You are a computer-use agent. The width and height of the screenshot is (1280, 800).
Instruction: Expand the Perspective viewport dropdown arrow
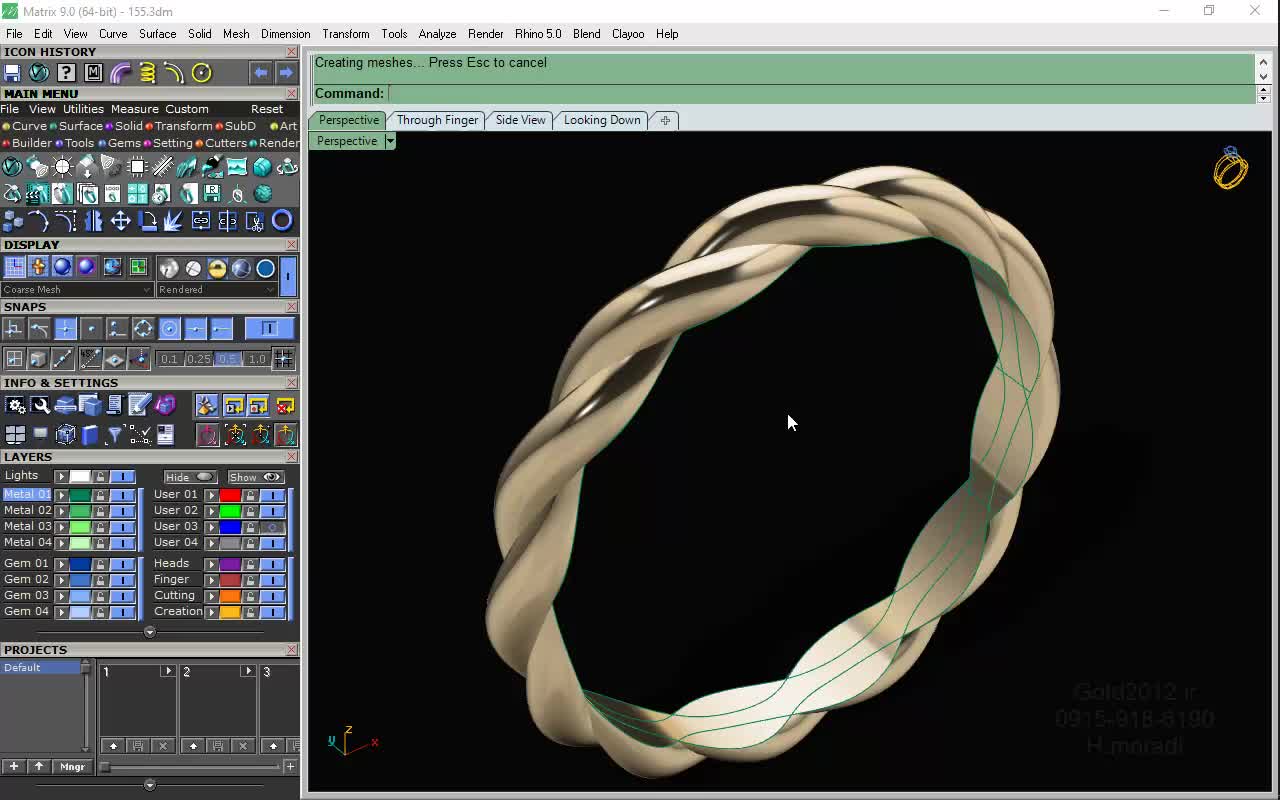pos(390,141)
